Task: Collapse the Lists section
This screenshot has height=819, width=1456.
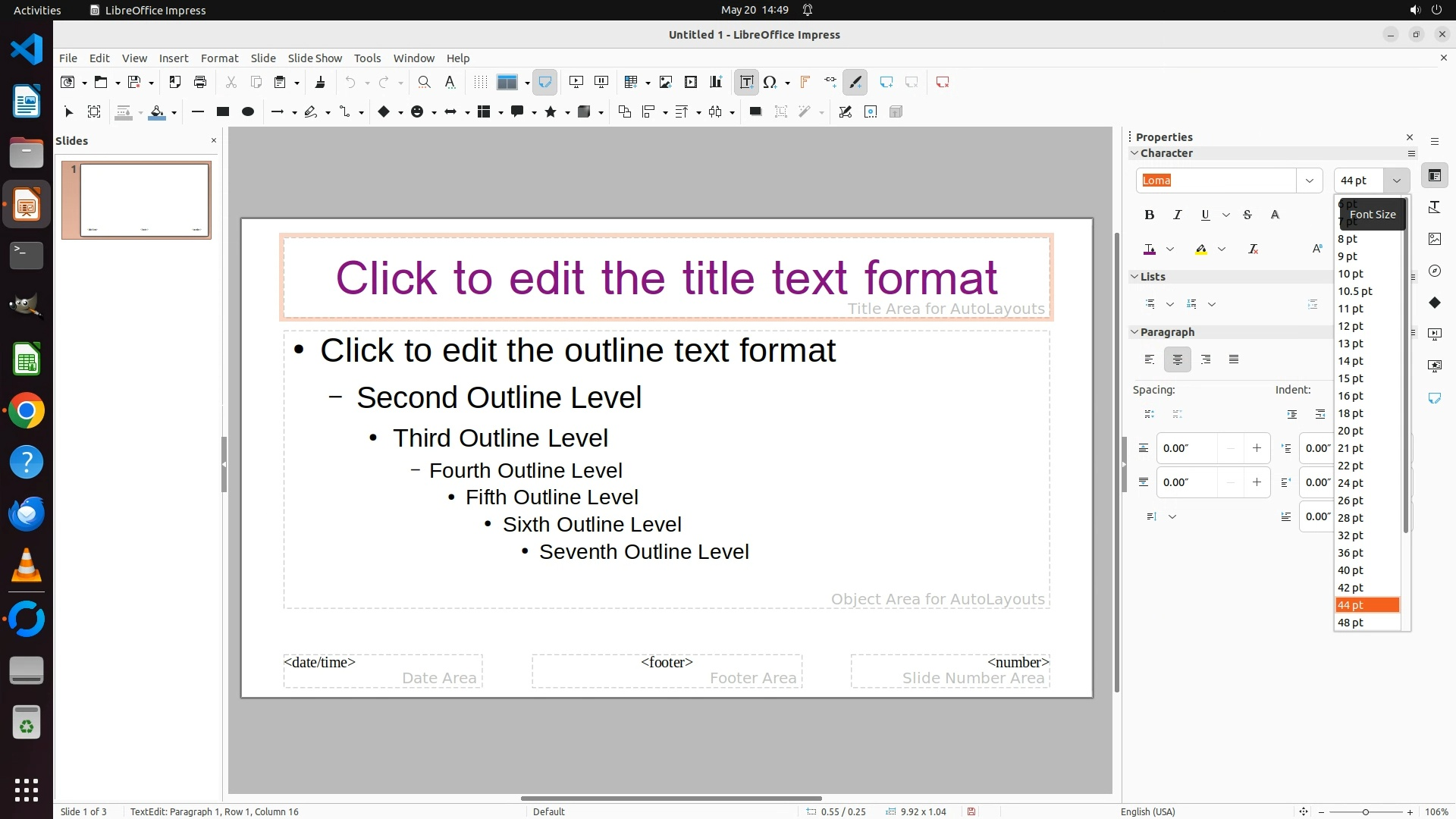Action: tap(1134, 277)
